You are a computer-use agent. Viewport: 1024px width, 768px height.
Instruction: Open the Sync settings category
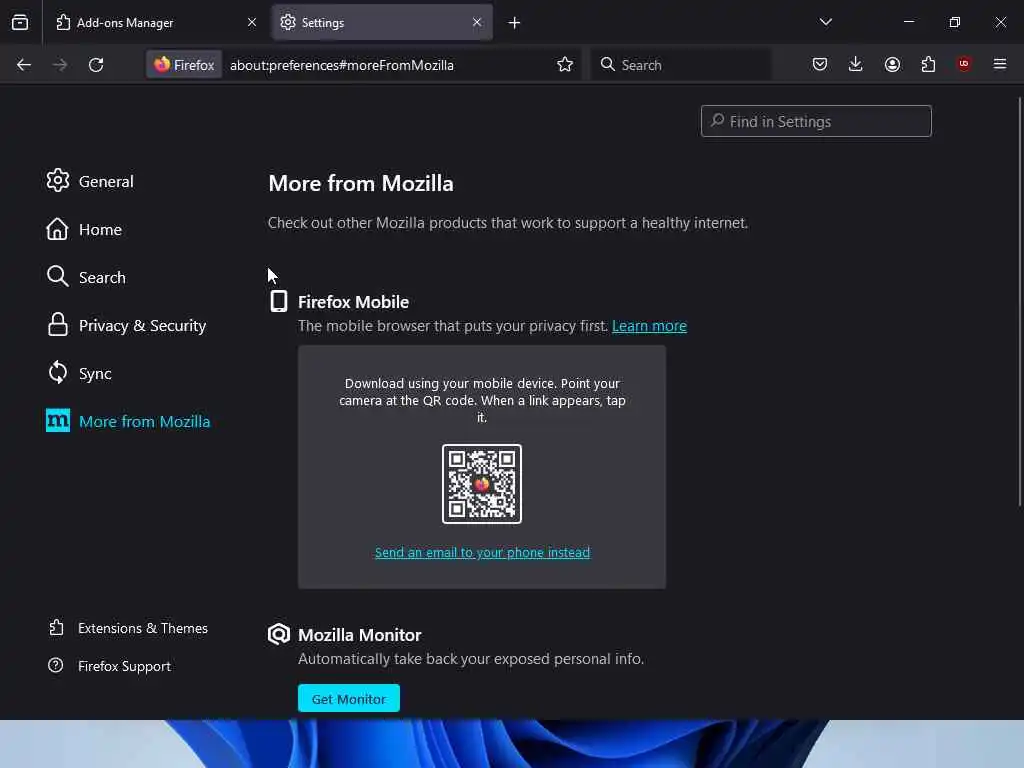click(x=79, y=373)
